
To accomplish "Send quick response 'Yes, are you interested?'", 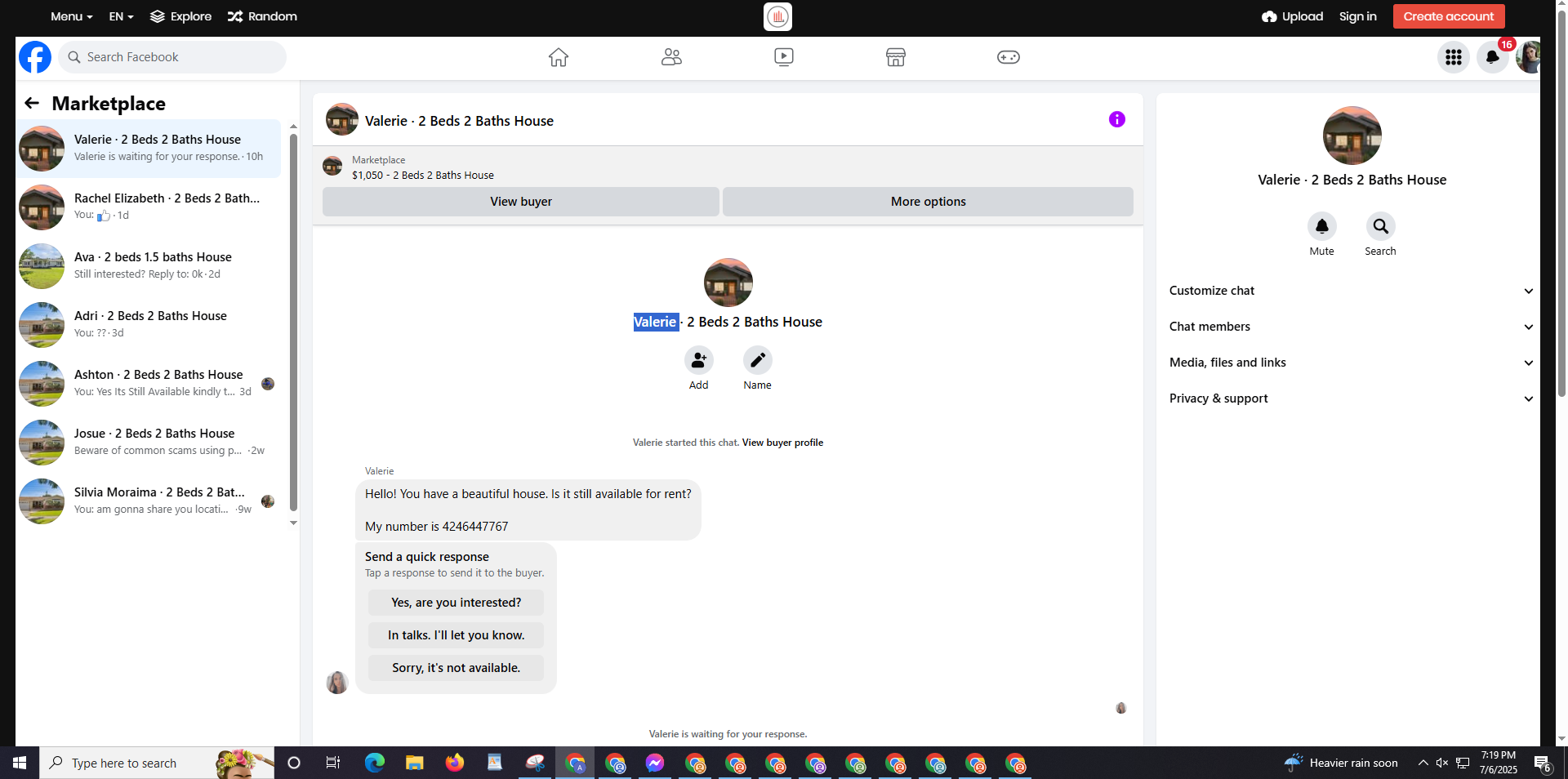I will (456, 603).
